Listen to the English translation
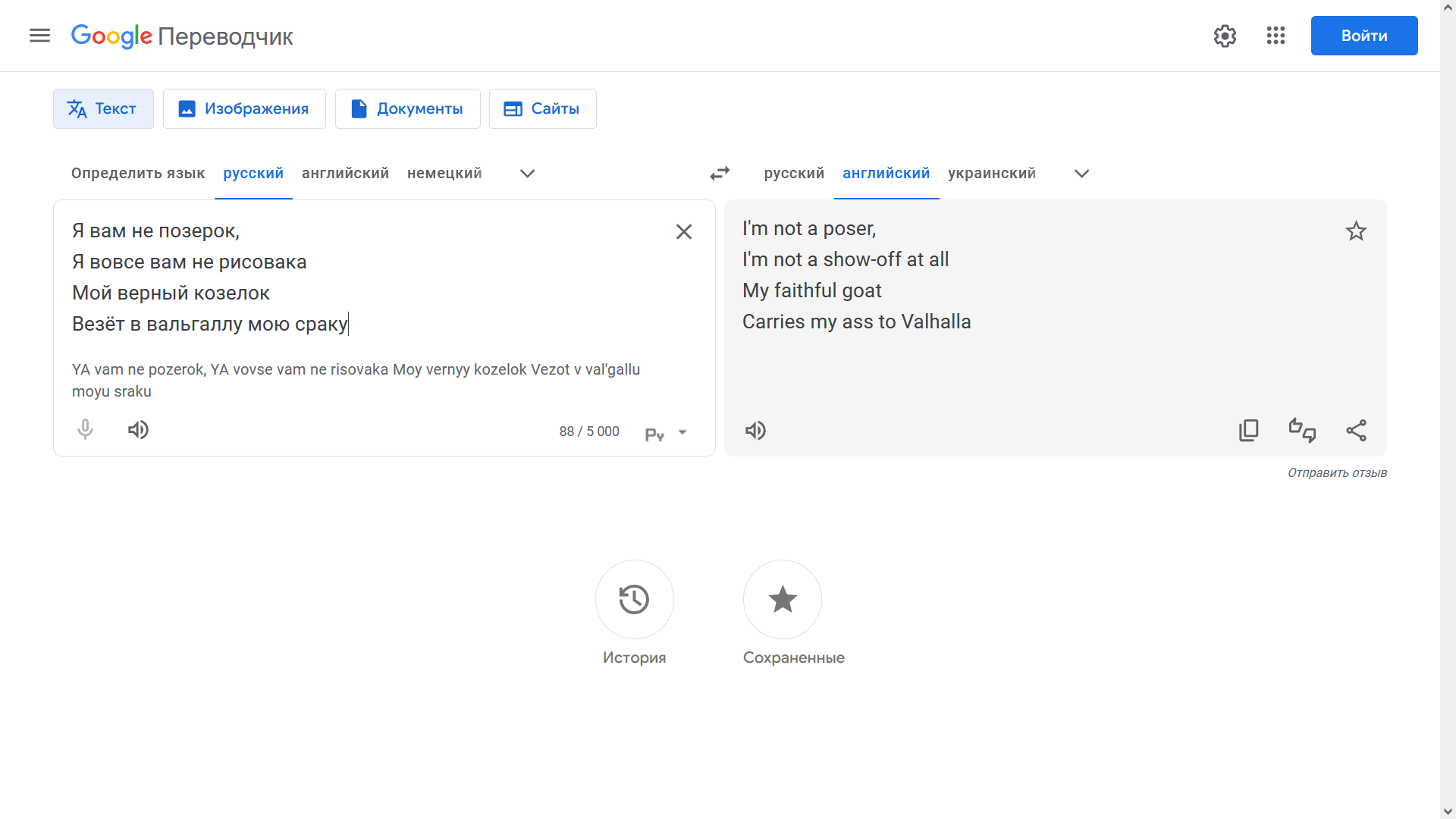 [755, 431]
